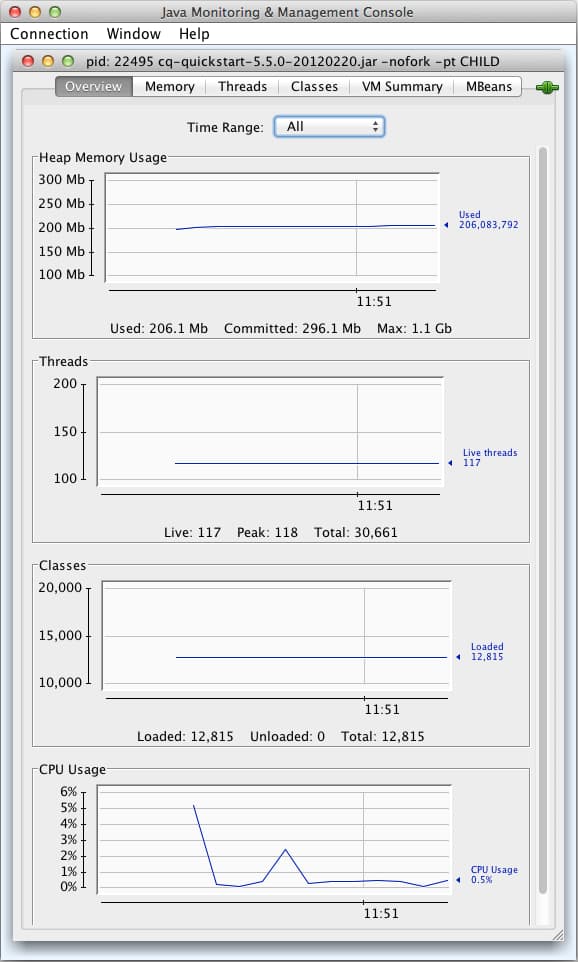Viewport: 578px width, 962px height.
Task: Open the Time Range dropdown
Action: pyautogui.click(x=329, y=127)
